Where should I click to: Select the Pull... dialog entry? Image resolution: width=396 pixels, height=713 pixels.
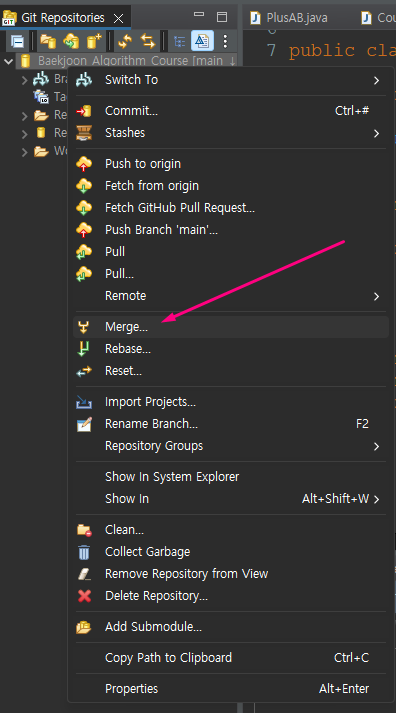click(231, 274)
